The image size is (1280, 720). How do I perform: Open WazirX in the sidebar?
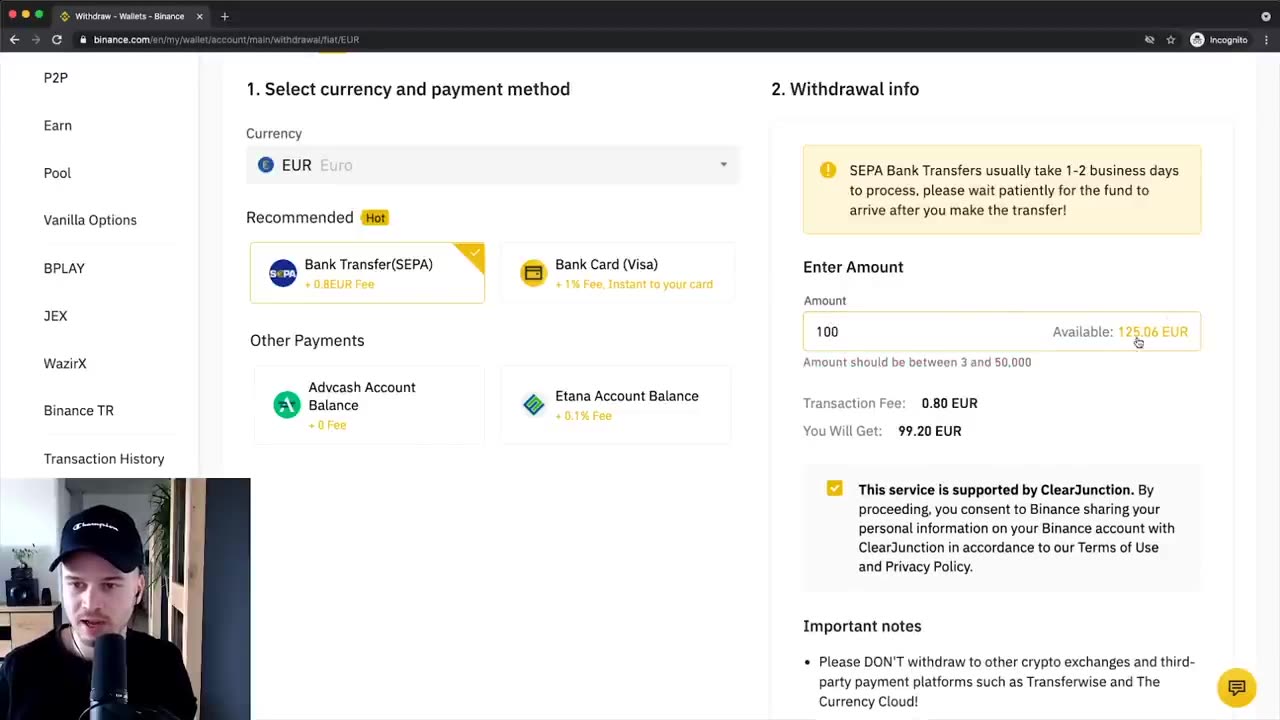click(x=65, y=363)
